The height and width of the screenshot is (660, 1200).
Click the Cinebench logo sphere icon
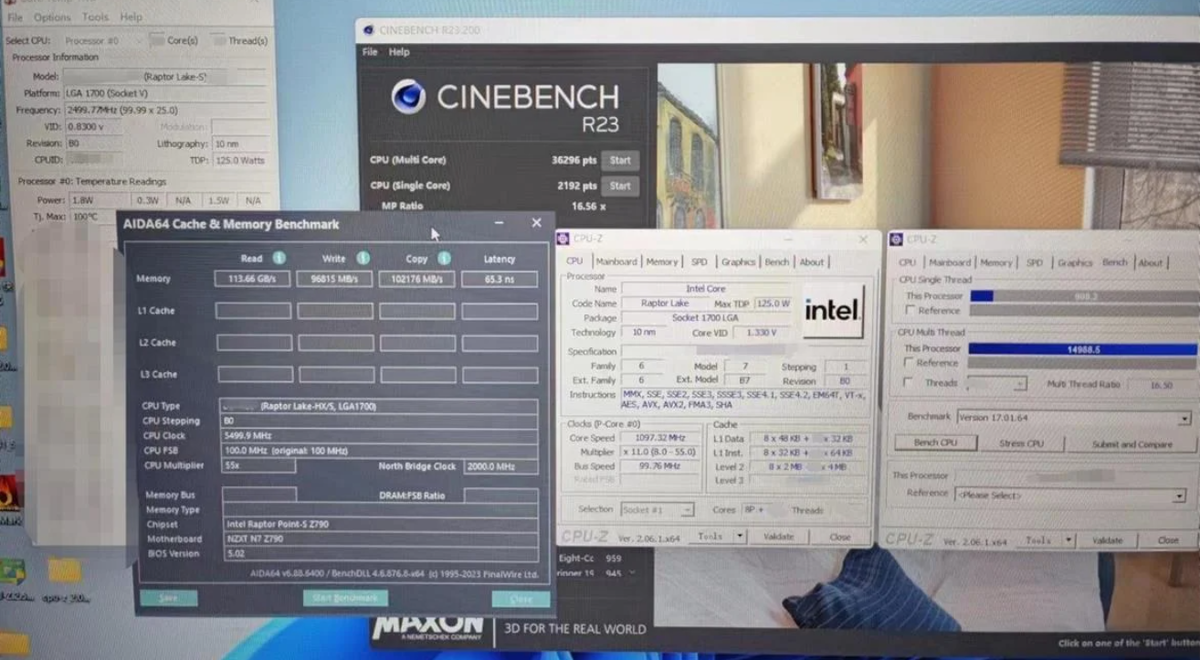pos(408,97)
